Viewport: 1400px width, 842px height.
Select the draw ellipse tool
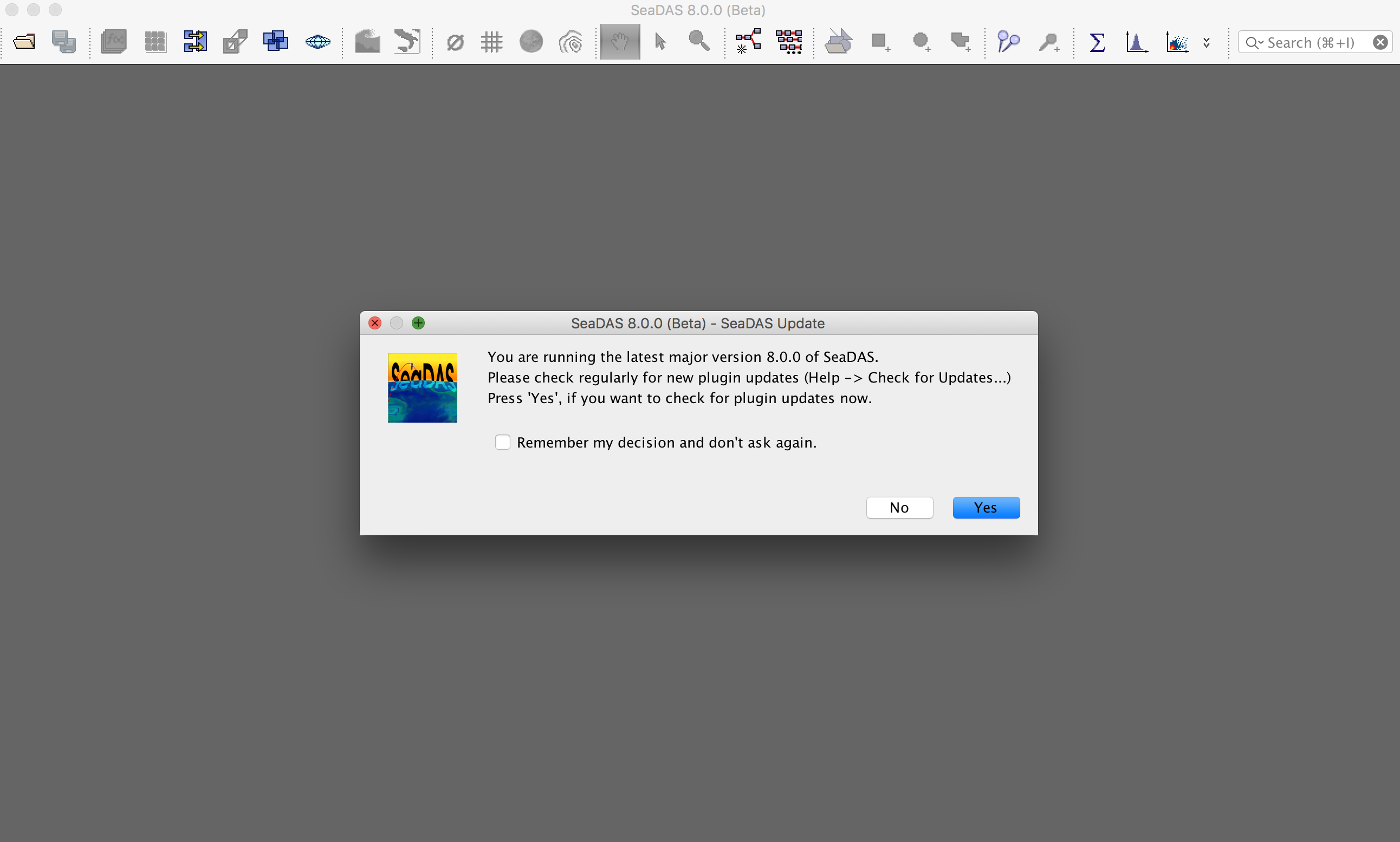point(922,42)
